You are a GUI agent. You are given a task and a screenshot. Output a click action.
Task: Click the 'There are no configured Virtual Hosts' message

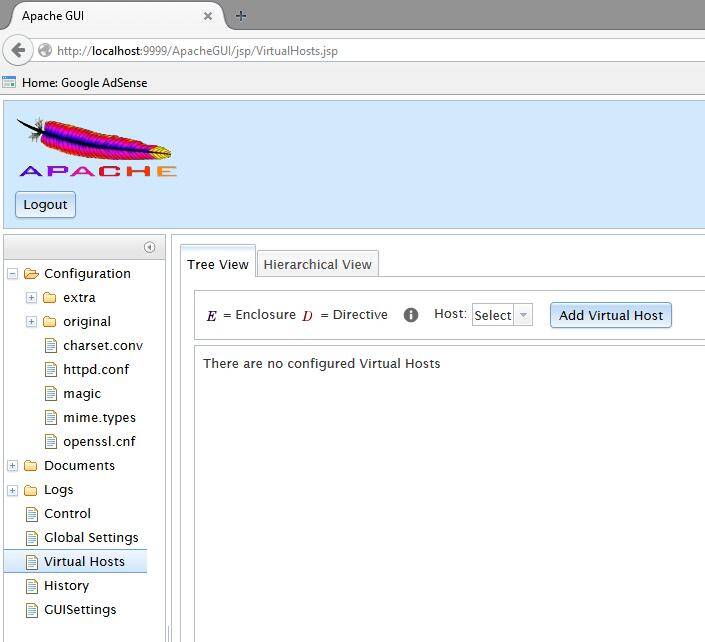[321, 363]
